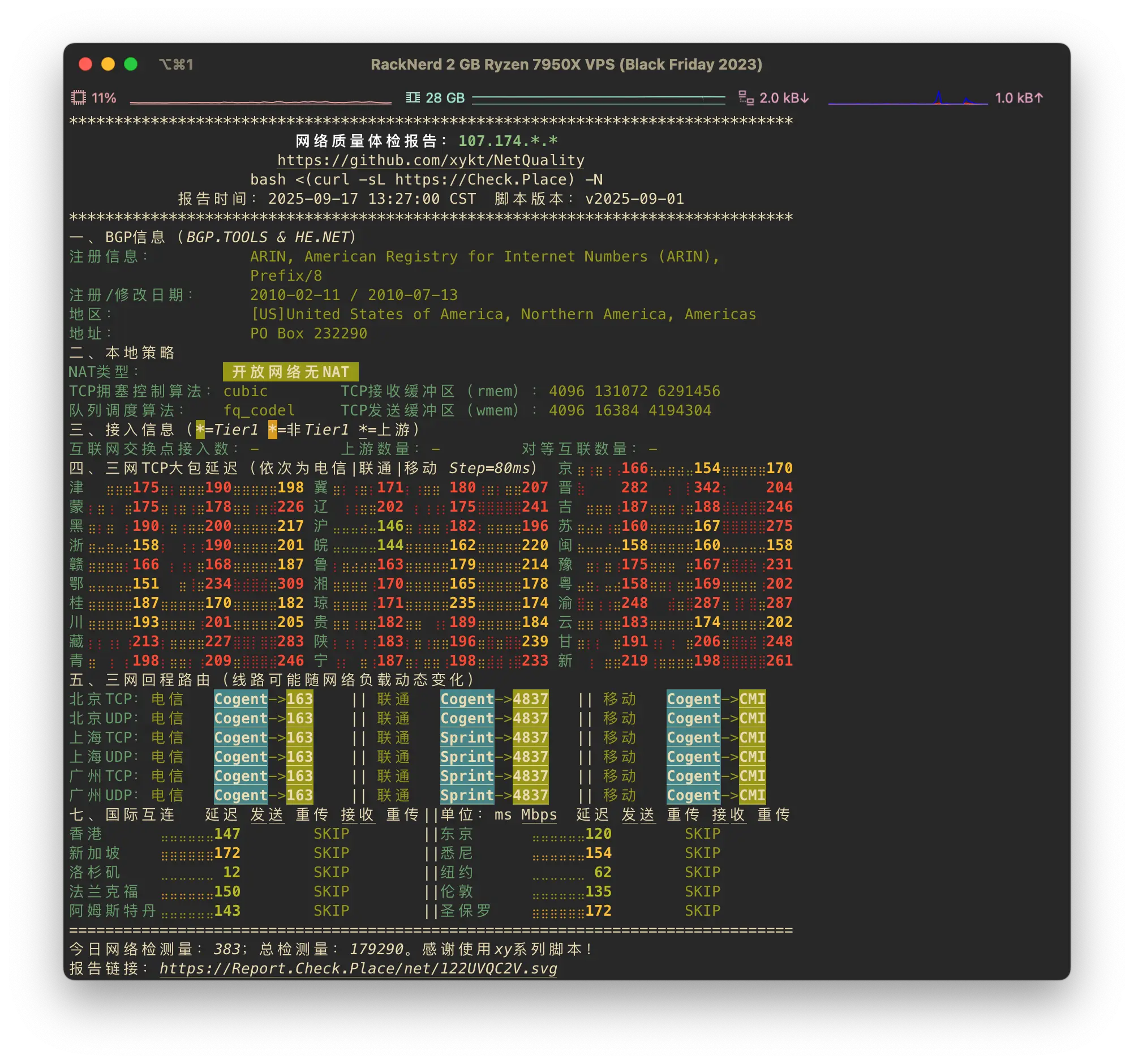Viewport: 1134px width, 1064px height.
Task: Click the 东京 latency 120
Action: click(x=598, y=834)
